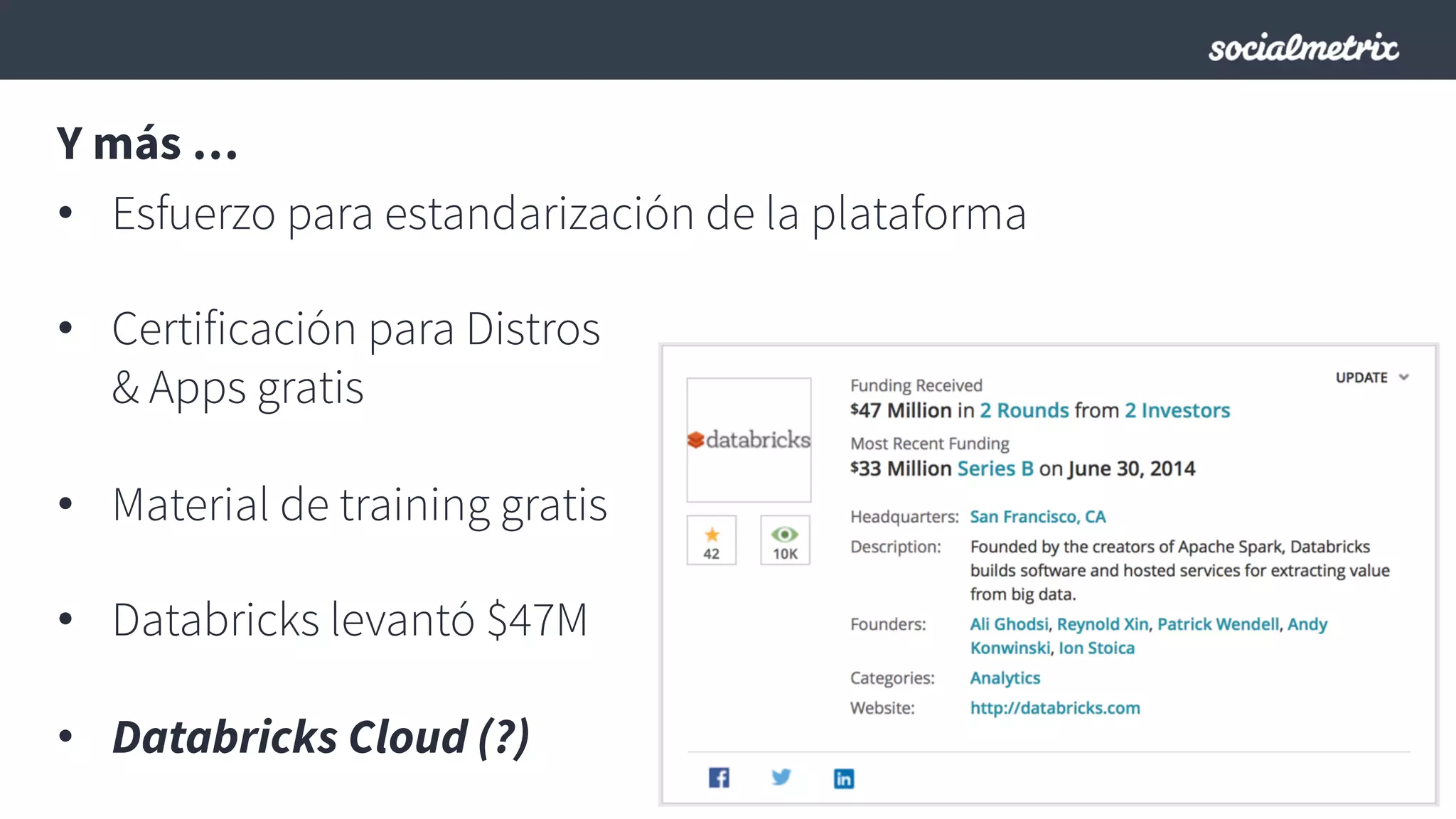
Task: Click the Facebook share icon
Action: point(719,778)
